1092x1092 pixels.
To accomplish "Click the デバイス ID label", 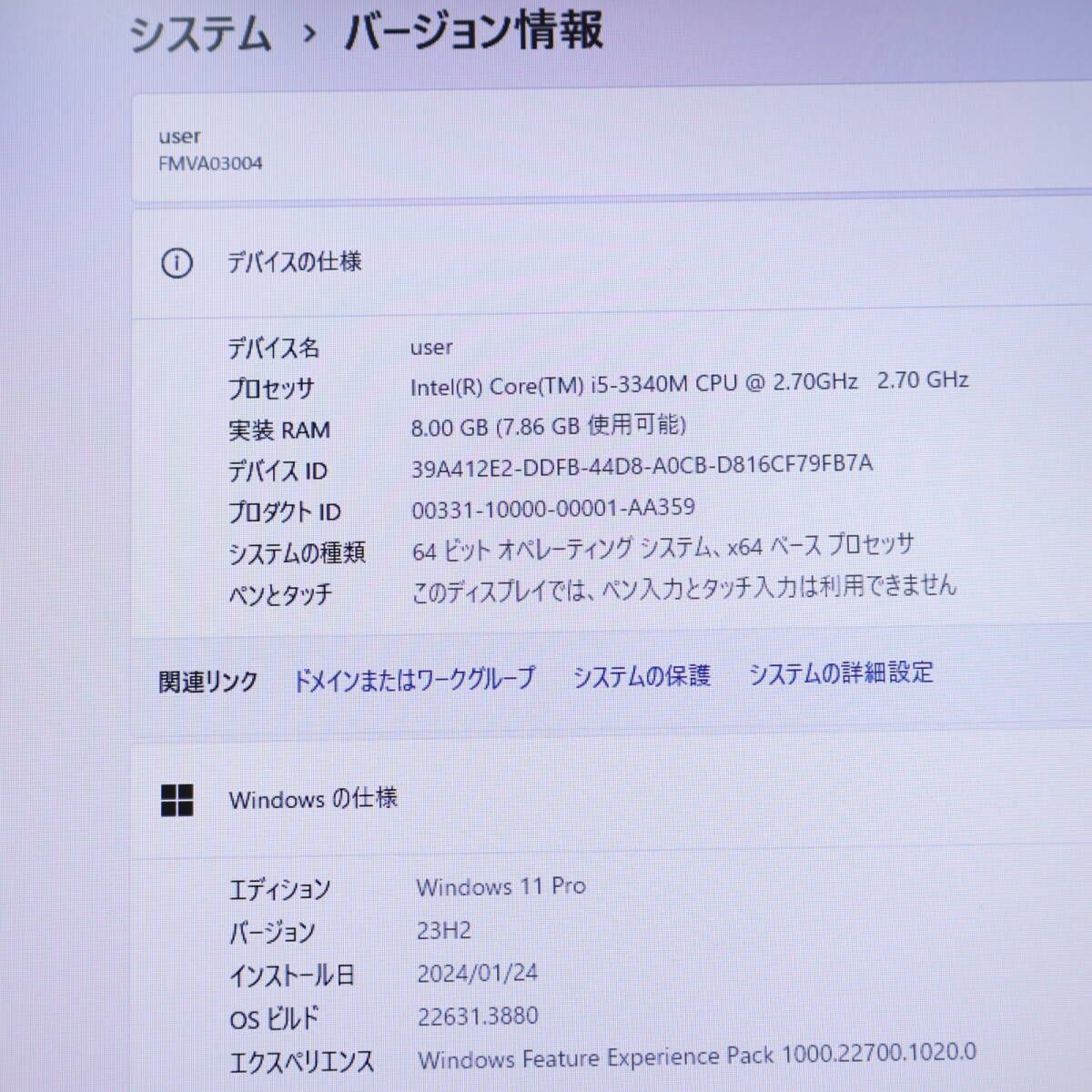I will tap(278, 471).
